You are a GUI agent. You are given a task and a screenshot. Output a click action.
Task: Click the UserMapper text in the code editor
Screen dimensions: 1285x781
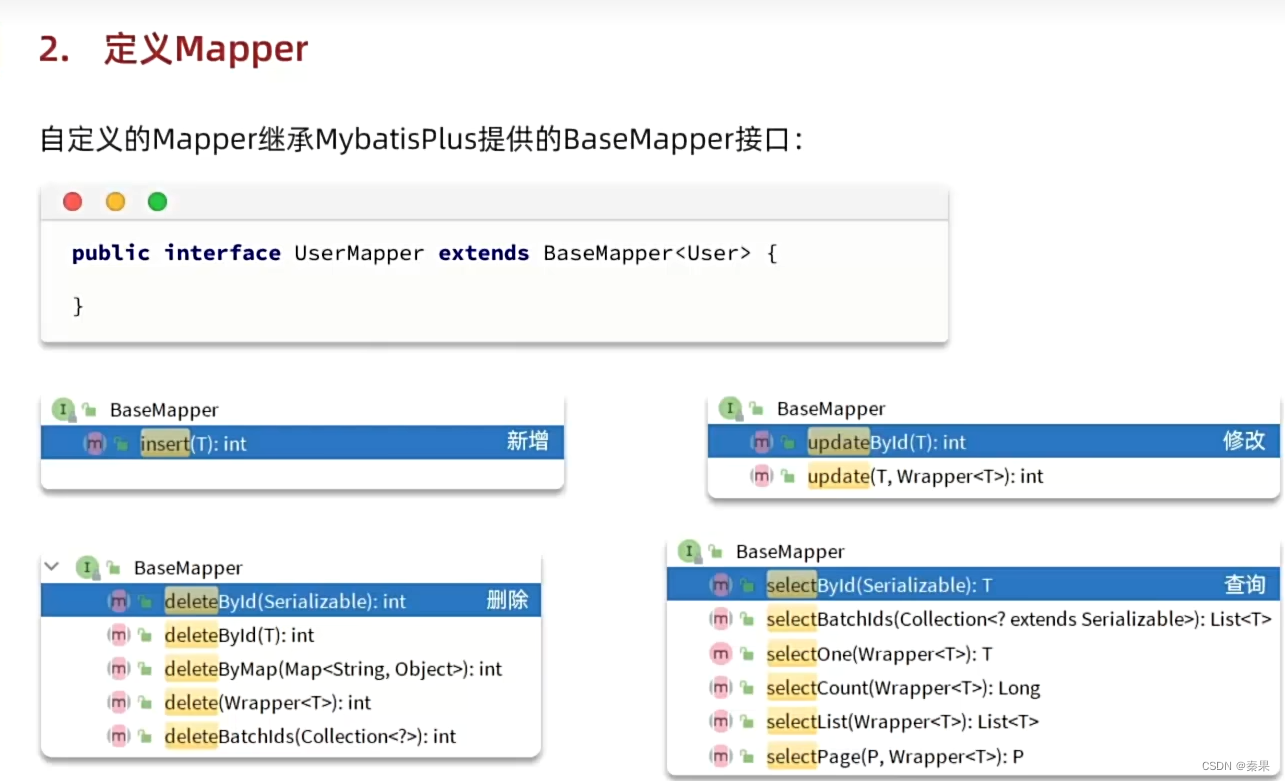(x=358, y=253)
